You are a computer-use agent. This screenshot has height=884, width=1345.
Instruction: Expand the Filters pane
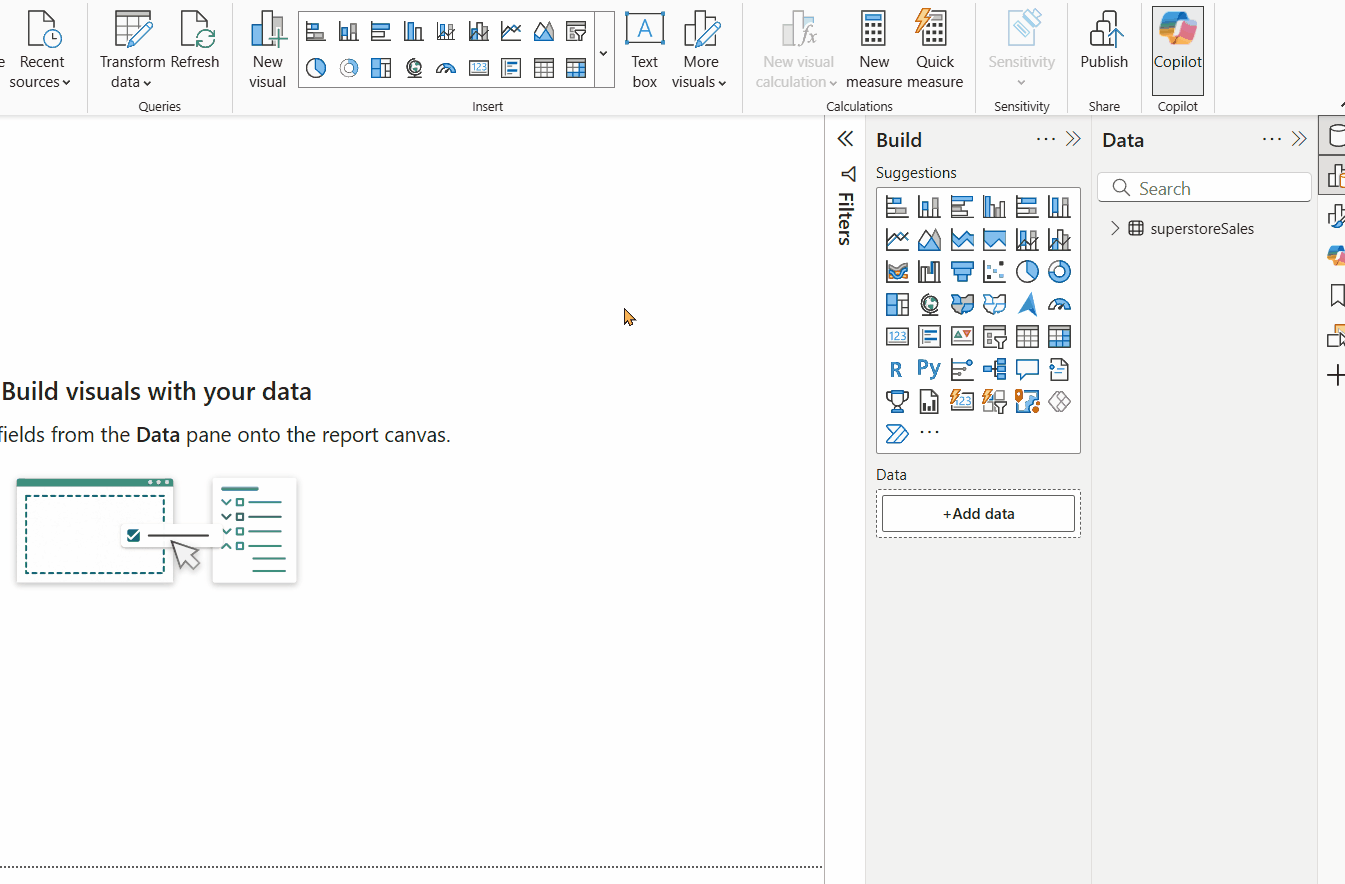tap(845, 139)
